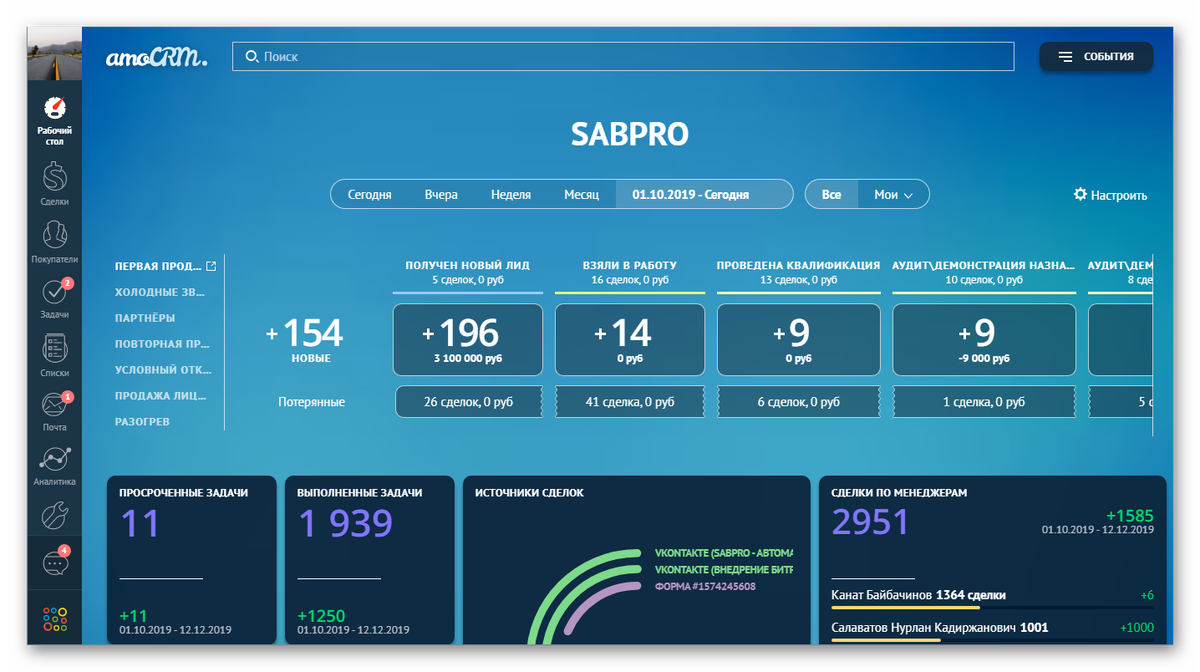Screen dimensions: 1200x672
Task: Expand the Мои dropdown filter
Action: click(893, 195)
